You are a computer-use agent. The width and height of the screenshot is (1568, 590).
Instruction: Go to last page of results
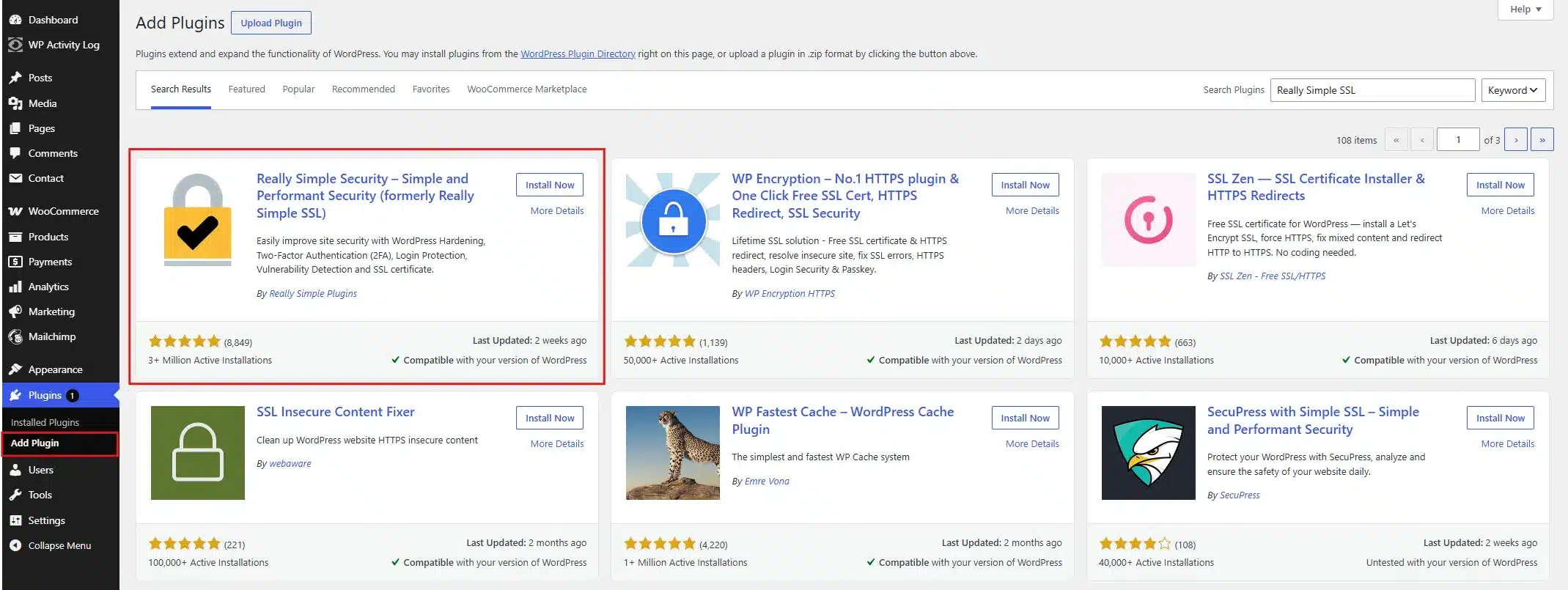pos(1542,139)
